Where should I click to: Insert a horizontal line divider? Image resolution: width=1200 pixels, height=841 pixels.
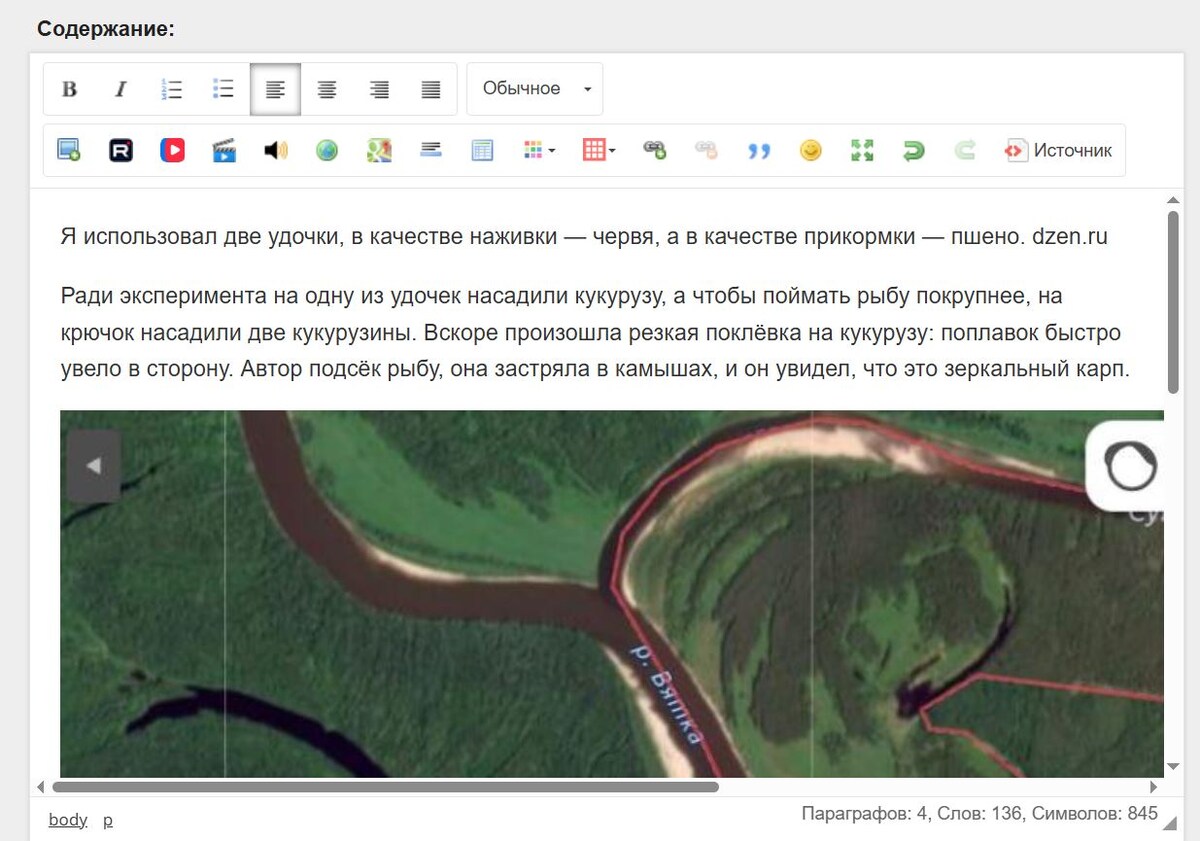(x=431, y=150)
